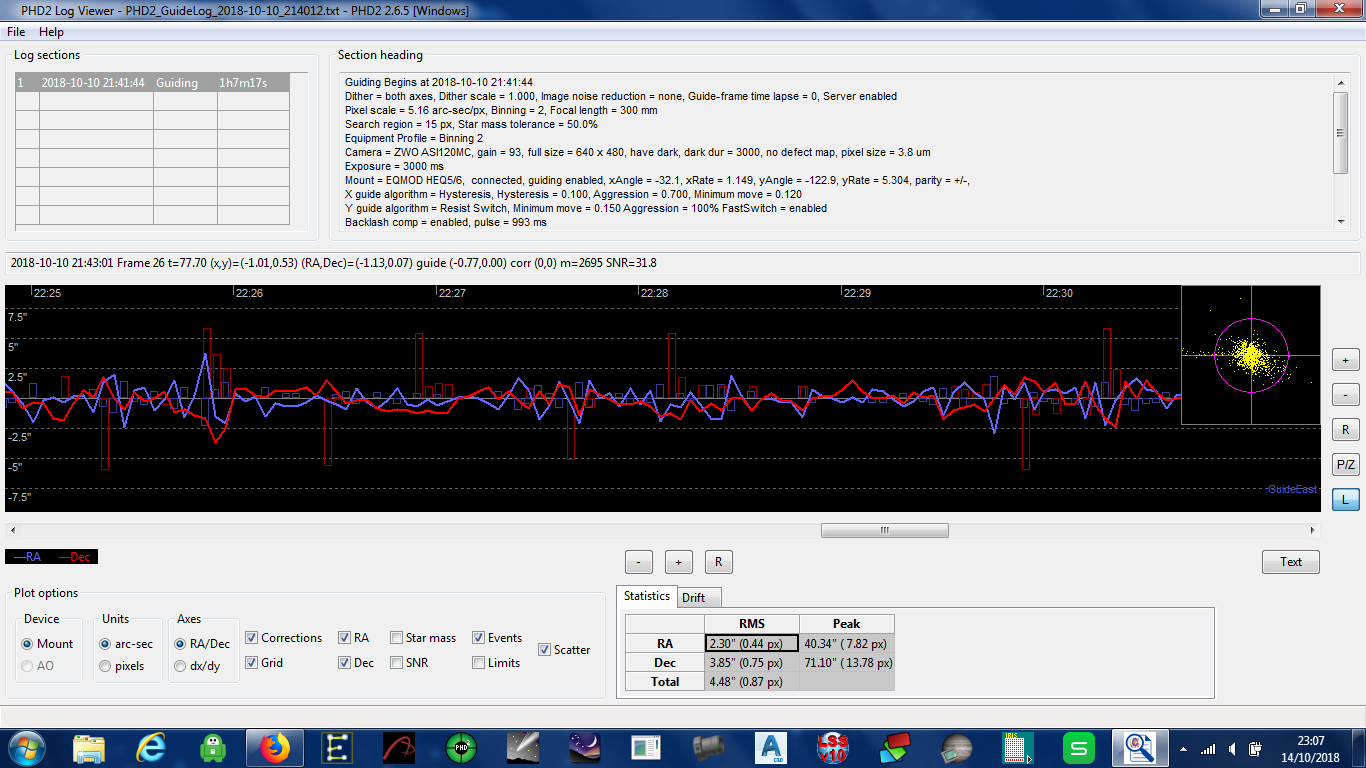The height and width of the screenshot is (768, 1366).
Task: Open EQMOD 'E' taskbar icon
Action: [x=337, y=748]
